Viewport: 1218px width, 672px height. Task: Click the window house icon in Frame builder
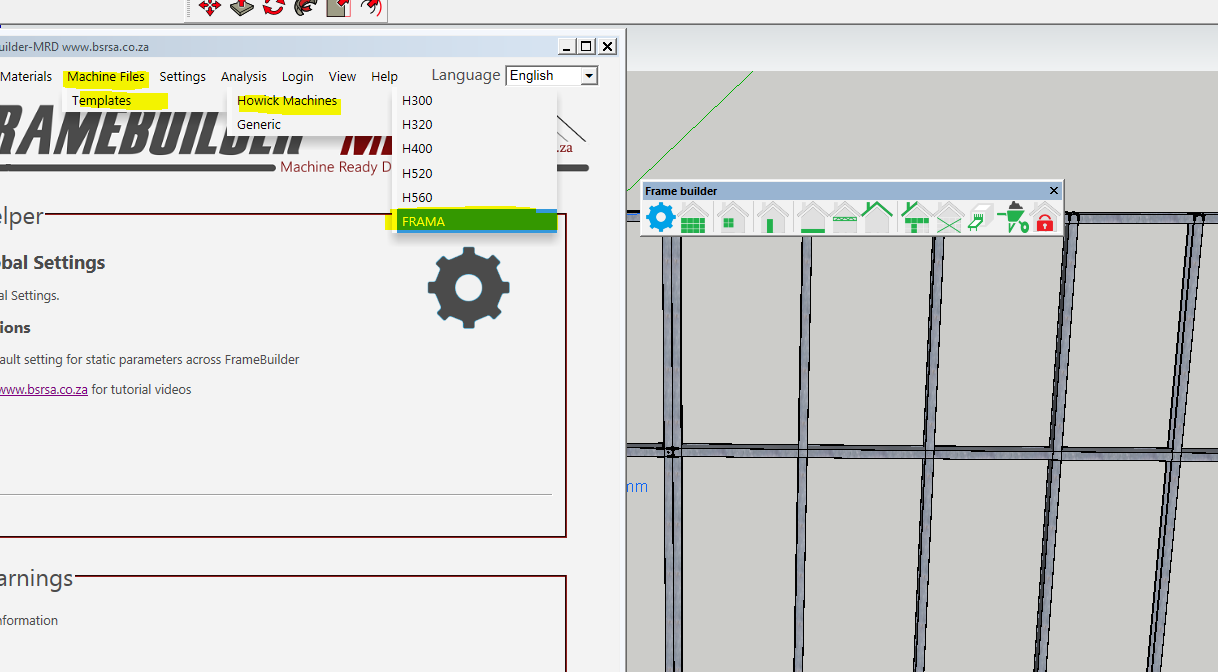pos(732,217)
